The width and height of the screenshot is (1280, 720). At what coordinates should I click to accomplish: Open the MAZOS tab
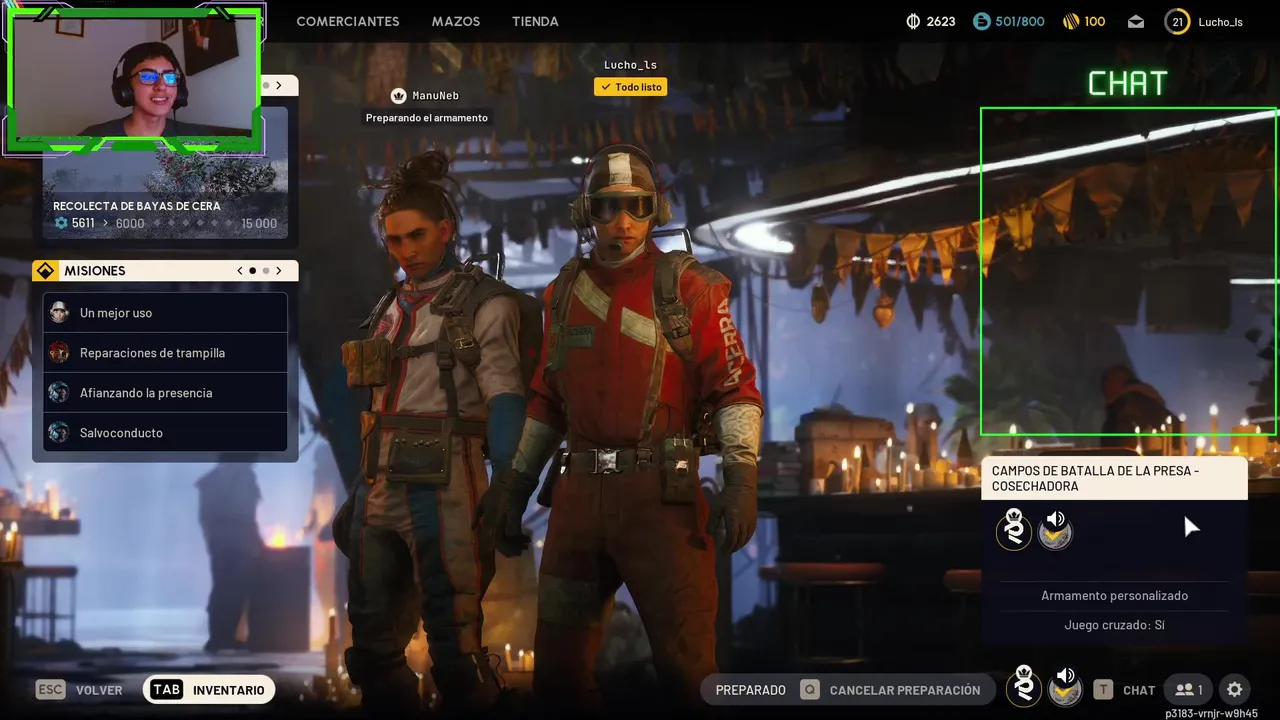click(x=456, y=21)
